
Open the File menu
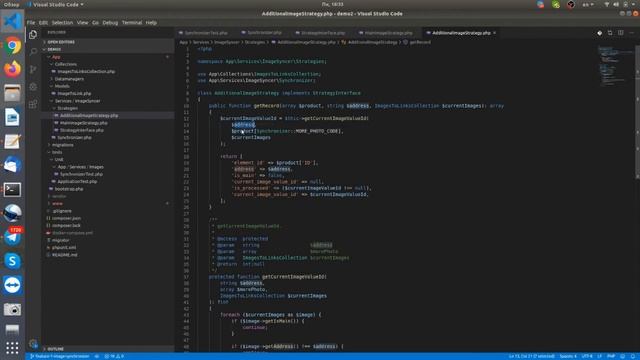[31, 23]
